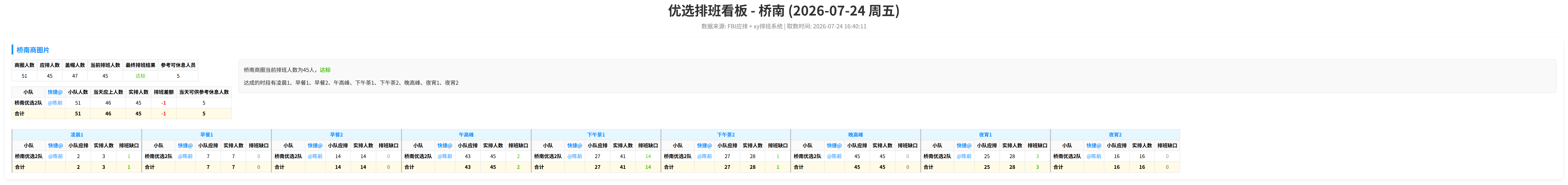Select the 夜宵2 time slot heading
Viewport: 1568px width, 185px height.
pos(1115,134)
